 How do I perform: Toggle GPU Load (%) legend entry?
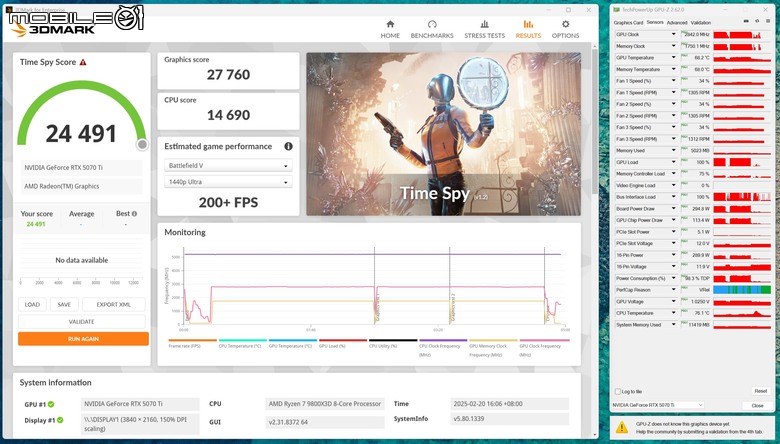pyautogui.click(x=343, y=344)
